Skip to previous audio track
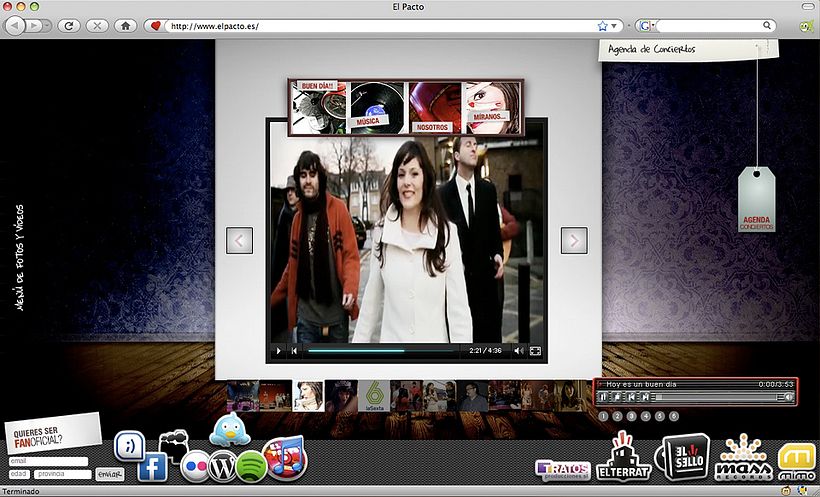The width and height of the screenshot is (820, 497). click(x=631, y=397)
